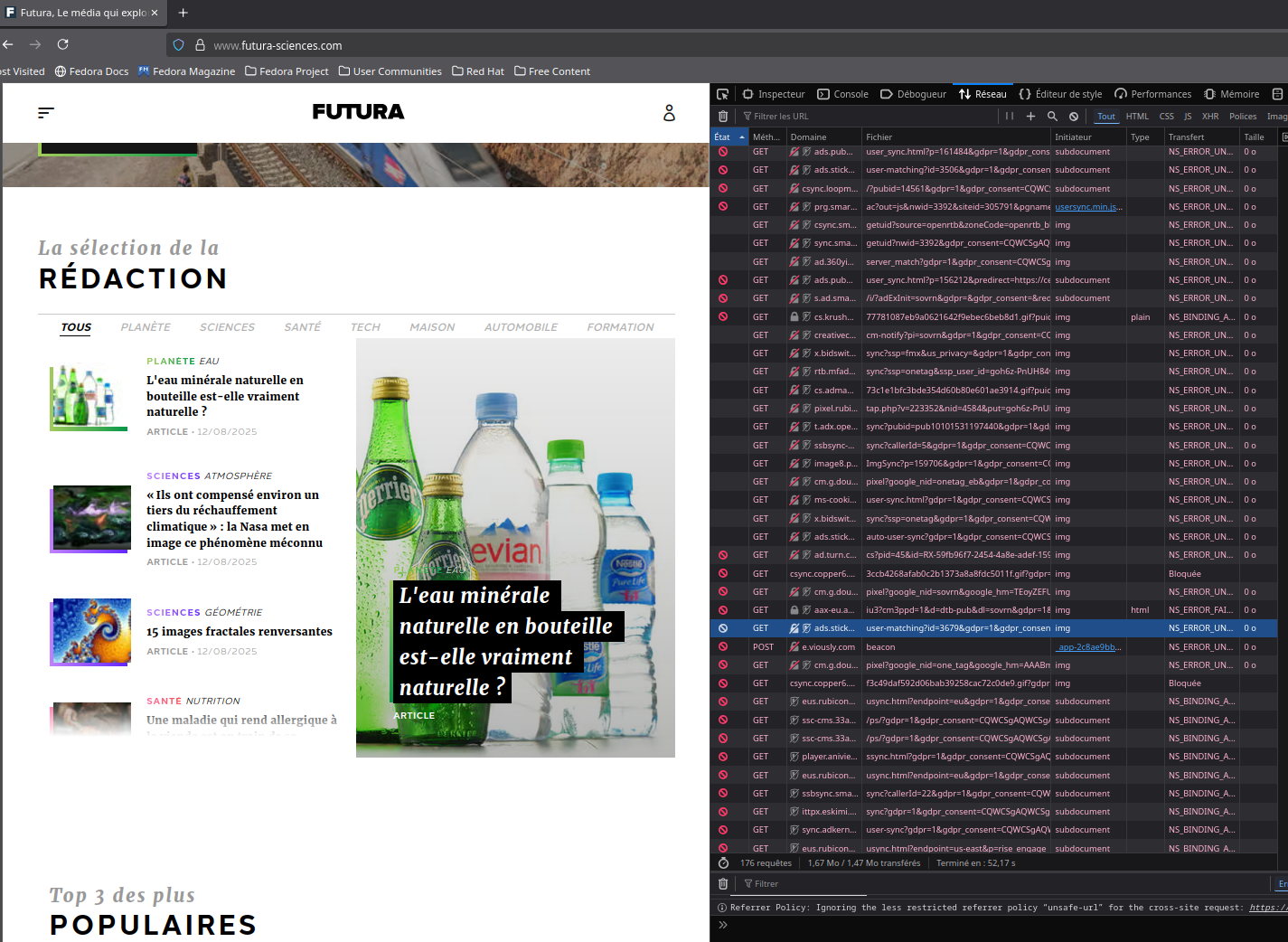
Task: Add a new request with plus icon
Action: 1030,116
